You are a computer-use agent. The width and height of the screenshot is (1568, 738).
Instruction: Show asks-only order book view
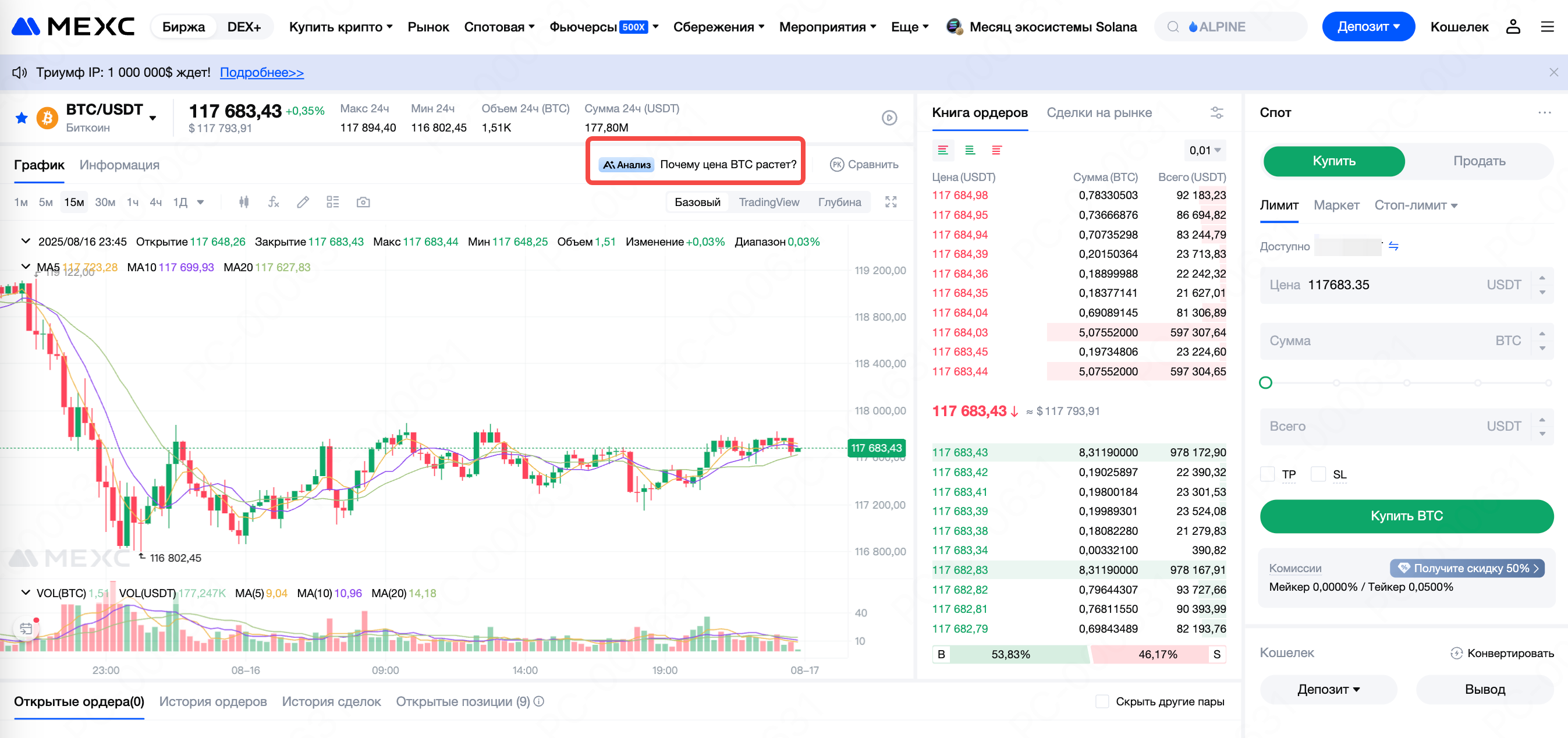[996, 150]
